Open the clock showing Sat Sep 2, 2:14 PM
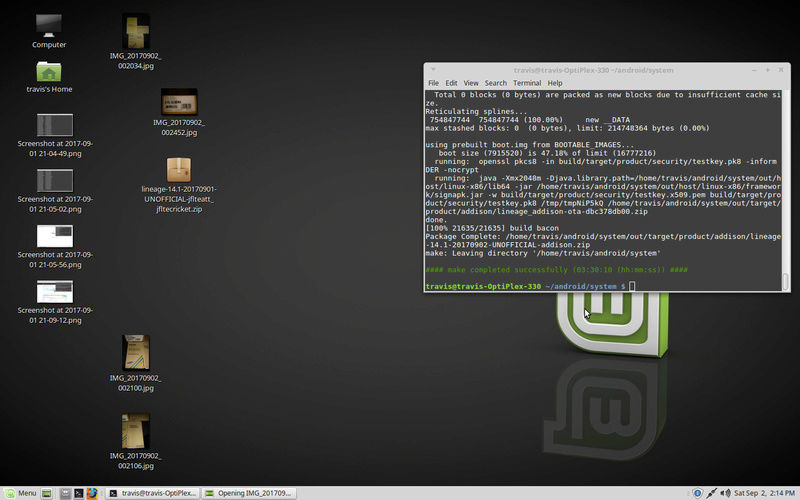800x500 pixels. point(764,493)
